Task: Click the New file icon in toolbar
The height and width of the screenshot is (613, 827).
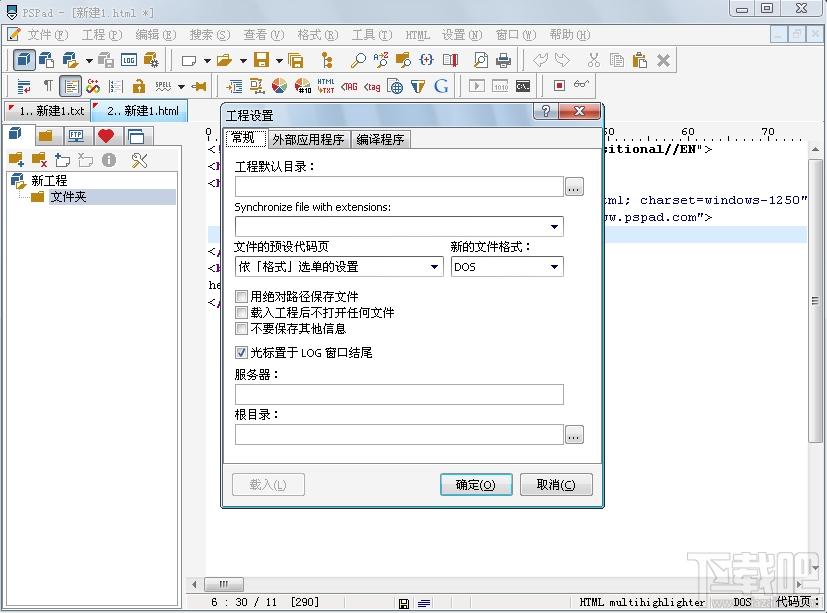Action: (x=188, y=60)
